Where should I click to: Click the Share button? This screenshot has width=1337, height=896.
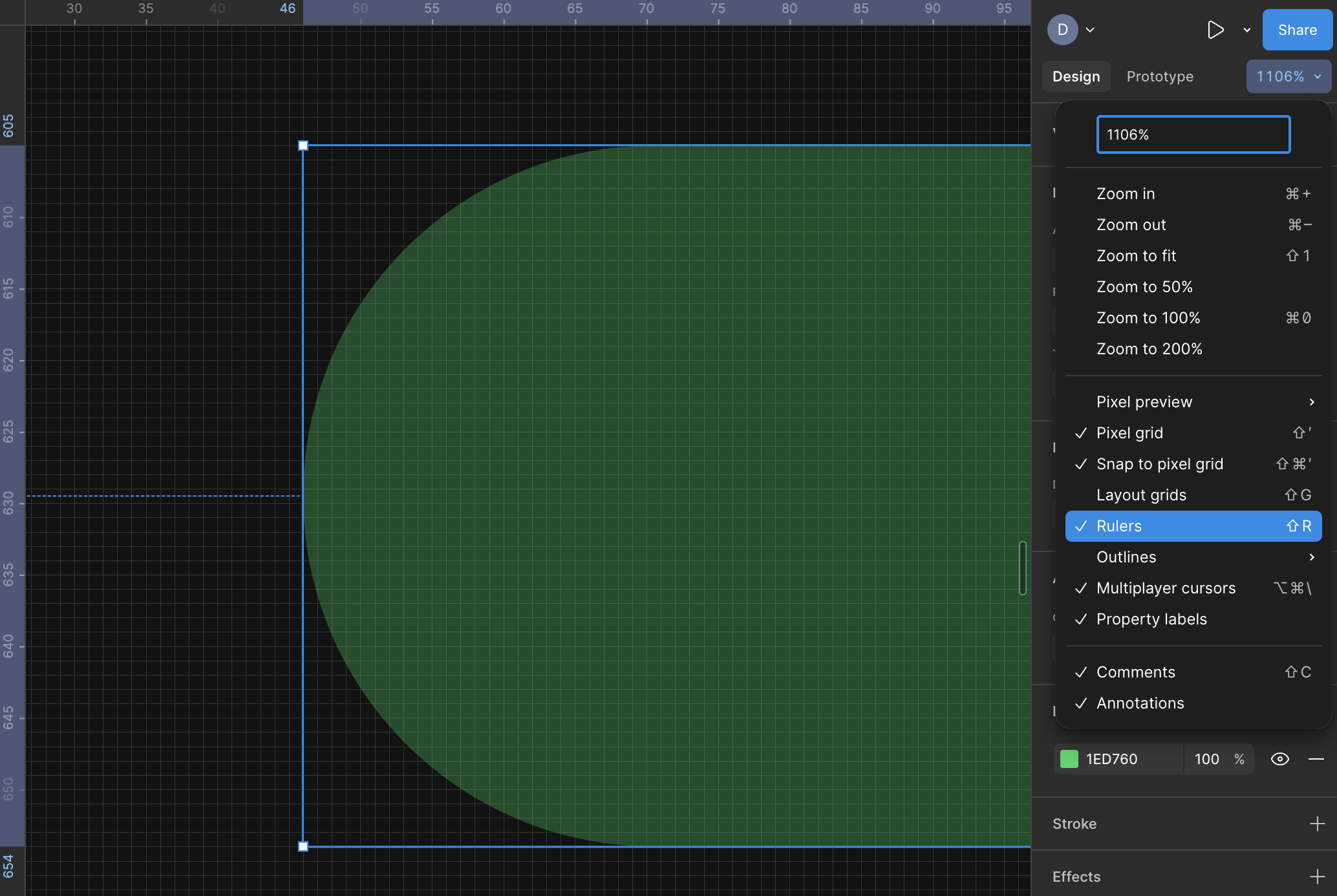tap(1297, 30)
